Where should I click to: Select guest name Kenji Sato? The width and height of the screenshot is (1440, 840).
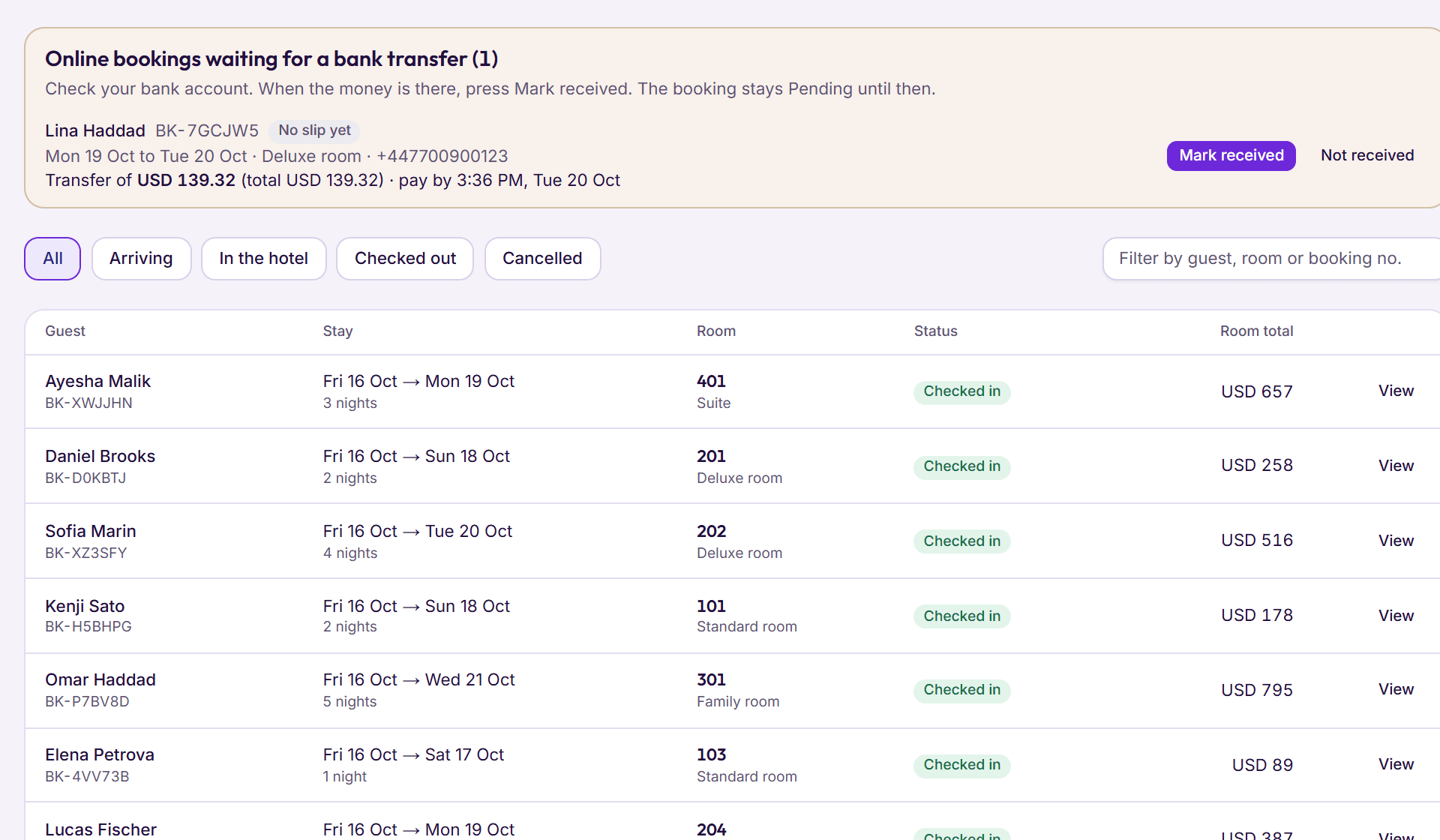pos(85,606)
